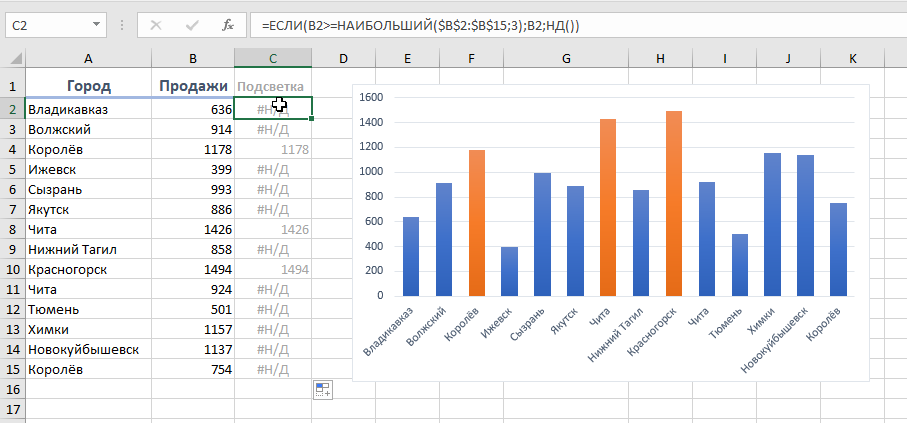Select the Новокуйбышевск cell
Screen dimensions: 907x423
(88, 350)
